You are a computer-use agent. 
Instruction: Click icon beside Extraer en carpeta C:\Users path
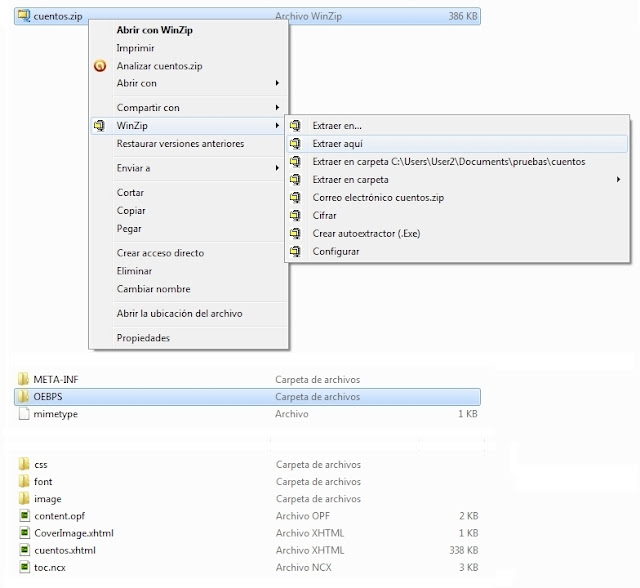[x=295, y=162]
